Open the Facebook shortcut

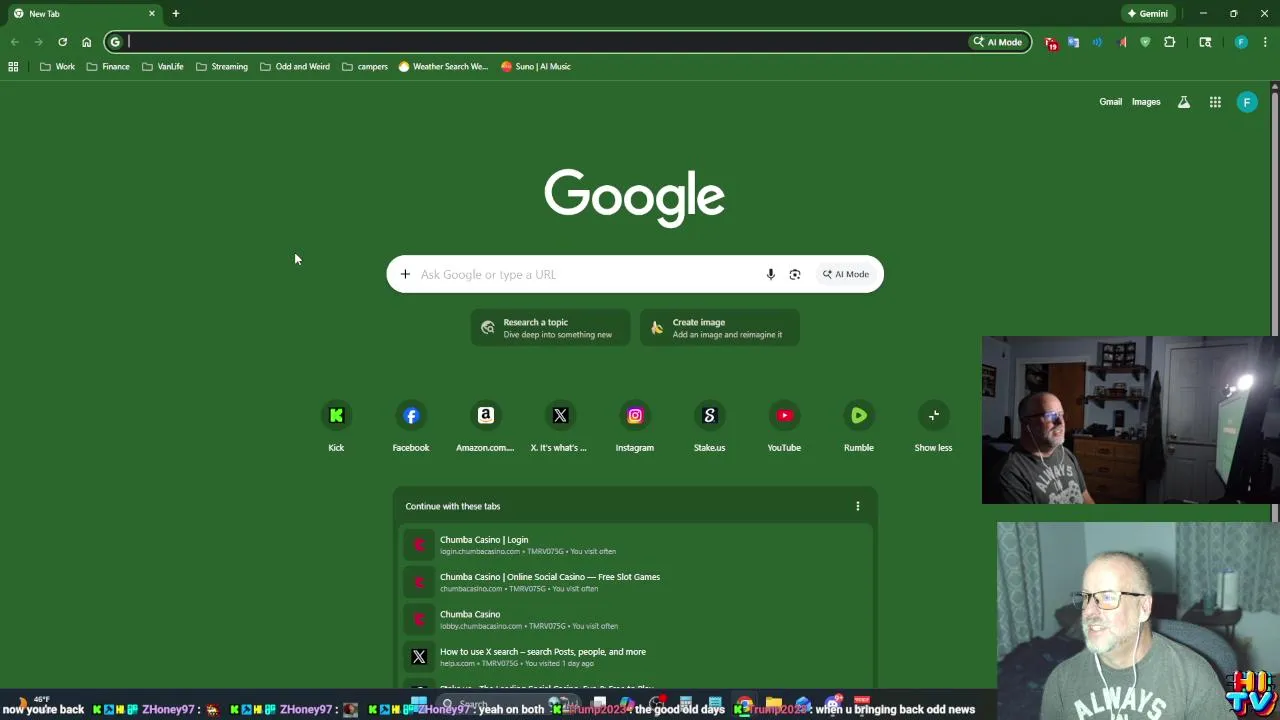tap(411, 427)
